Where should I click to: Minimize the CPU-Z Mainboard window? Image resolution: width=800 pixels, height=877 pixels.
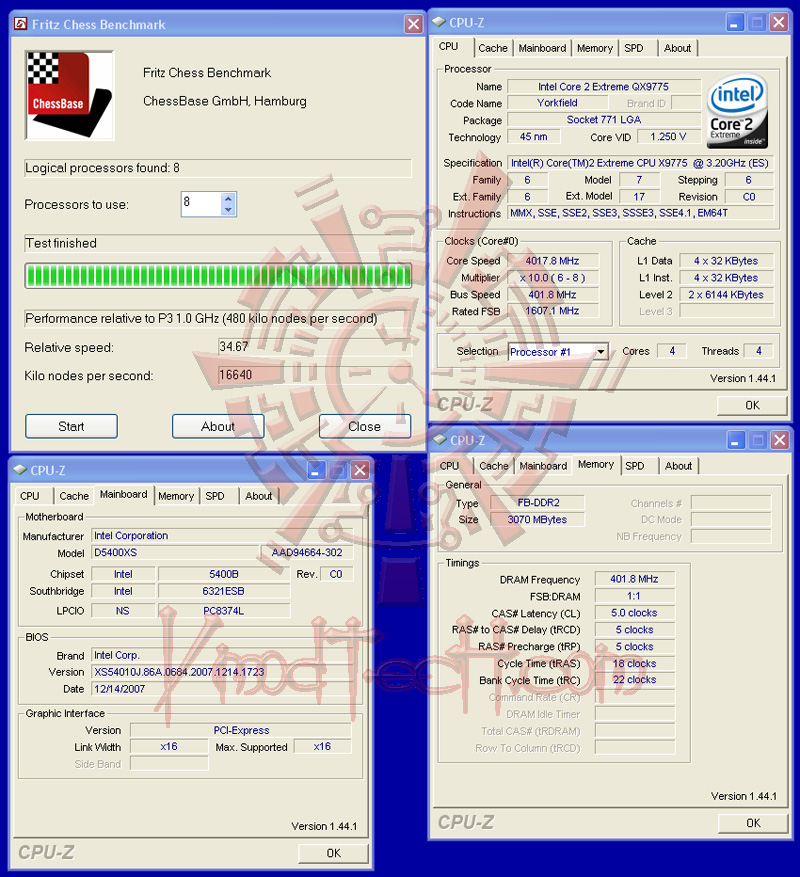click(316, 470)
